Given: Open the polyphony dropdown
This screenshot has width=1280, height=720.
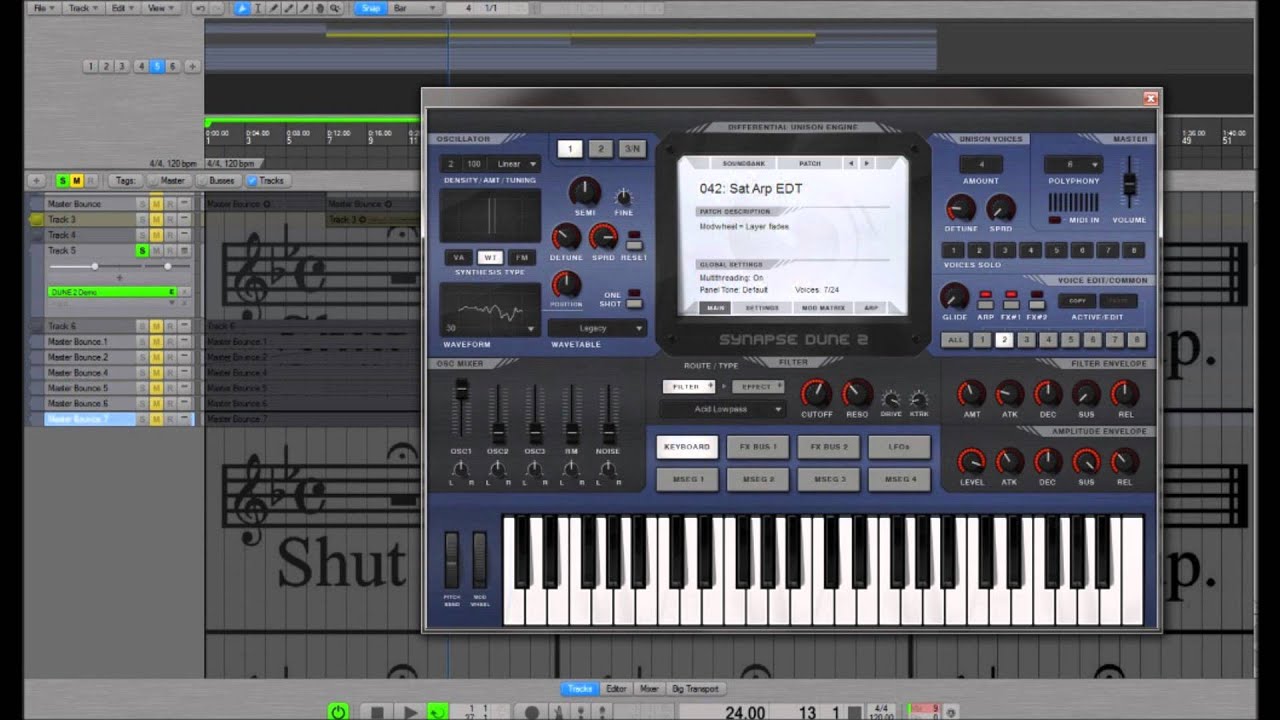Looking at the screenshot, I should (1073, 164).
